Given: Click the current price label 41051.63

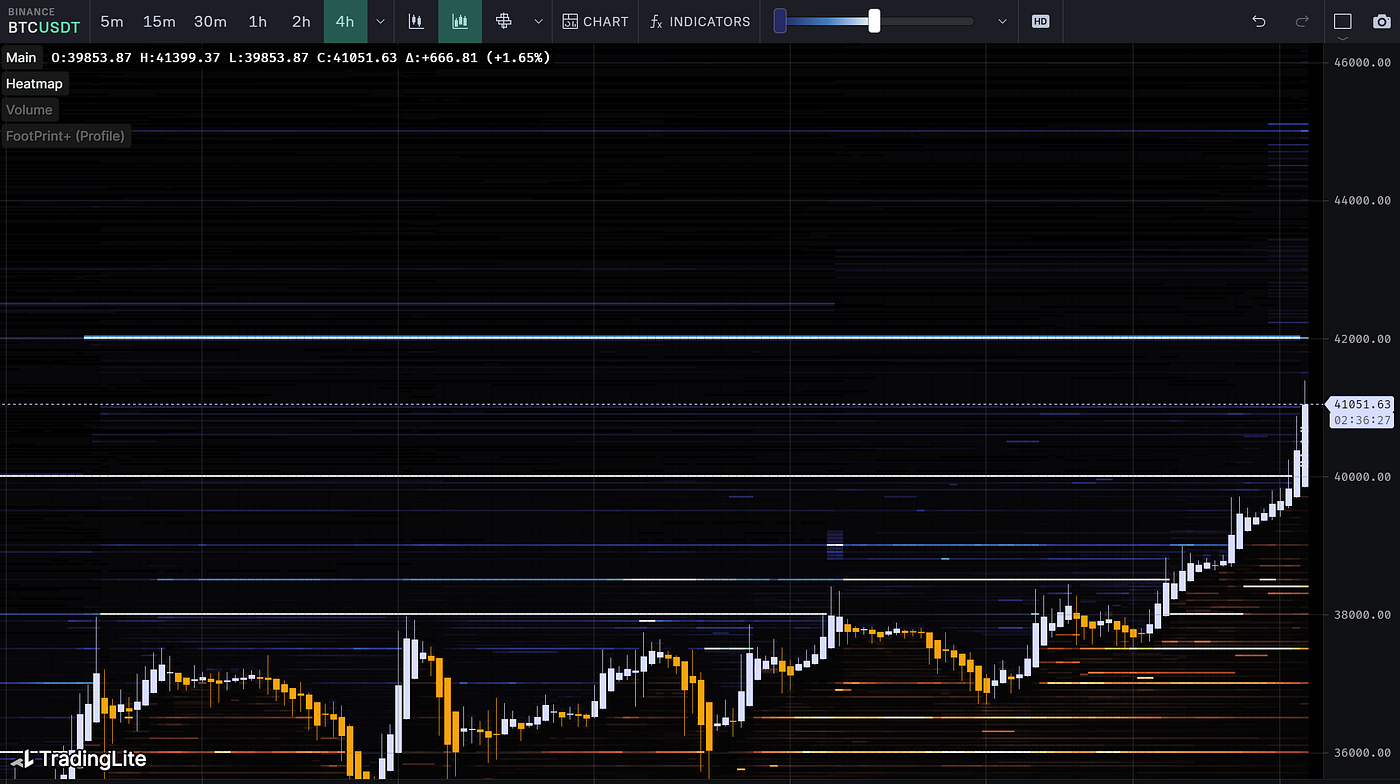Looking at the screenshot, I should tap(1360, 404).
